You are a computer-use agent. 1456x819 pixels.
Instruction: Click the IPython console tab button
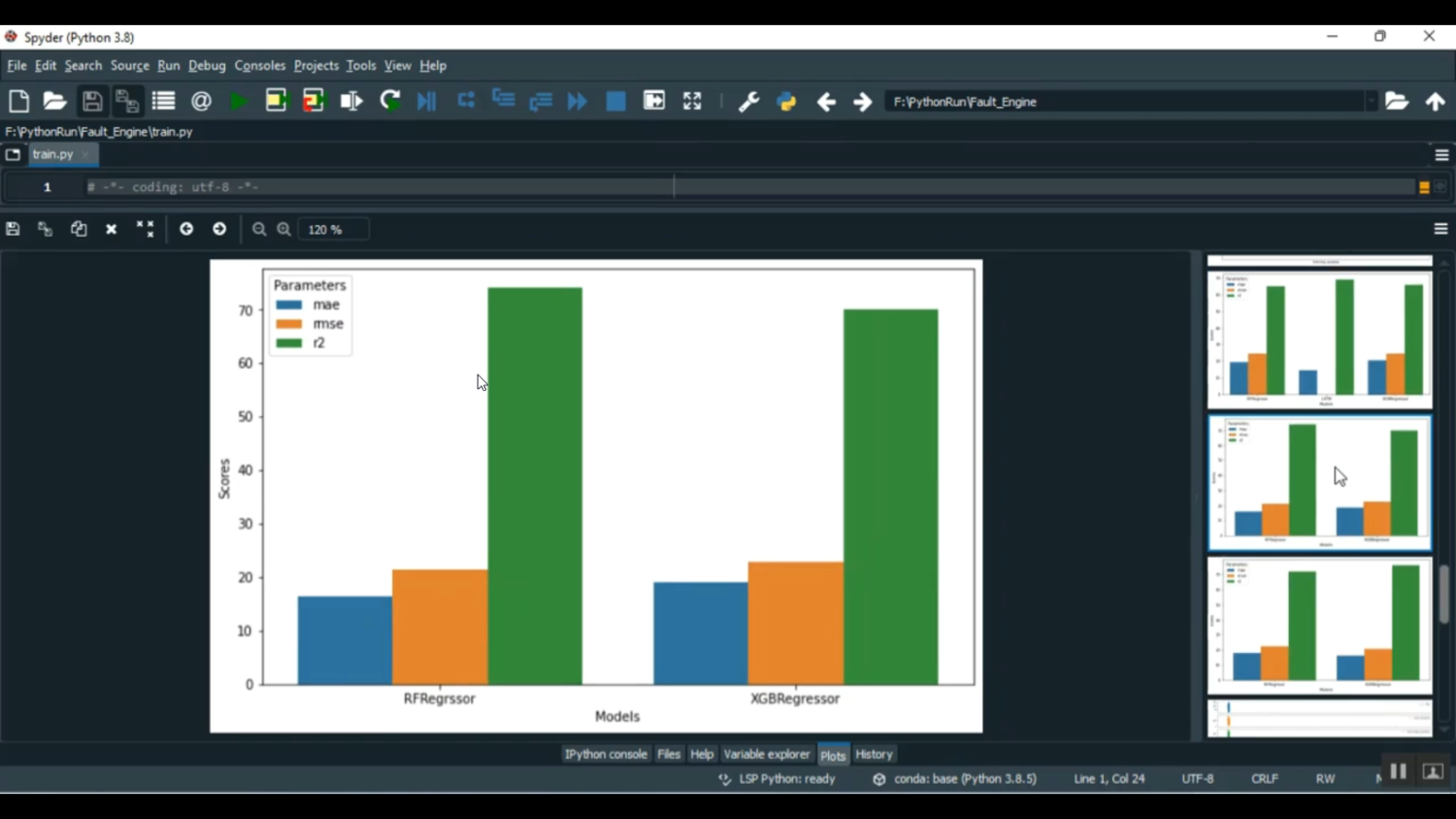coord(606,754)
